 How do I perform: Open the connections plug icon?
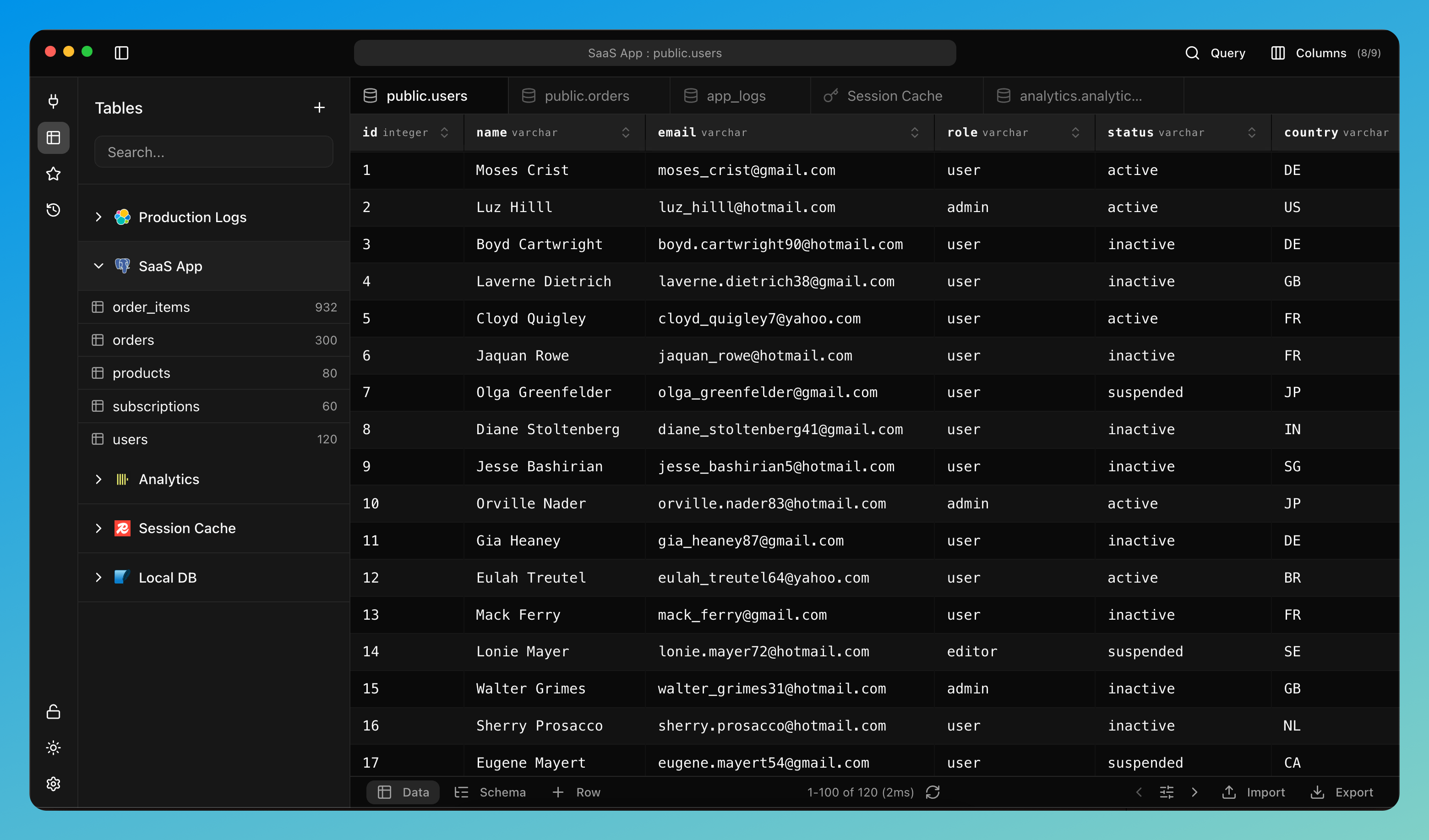[x=53, y=101]
